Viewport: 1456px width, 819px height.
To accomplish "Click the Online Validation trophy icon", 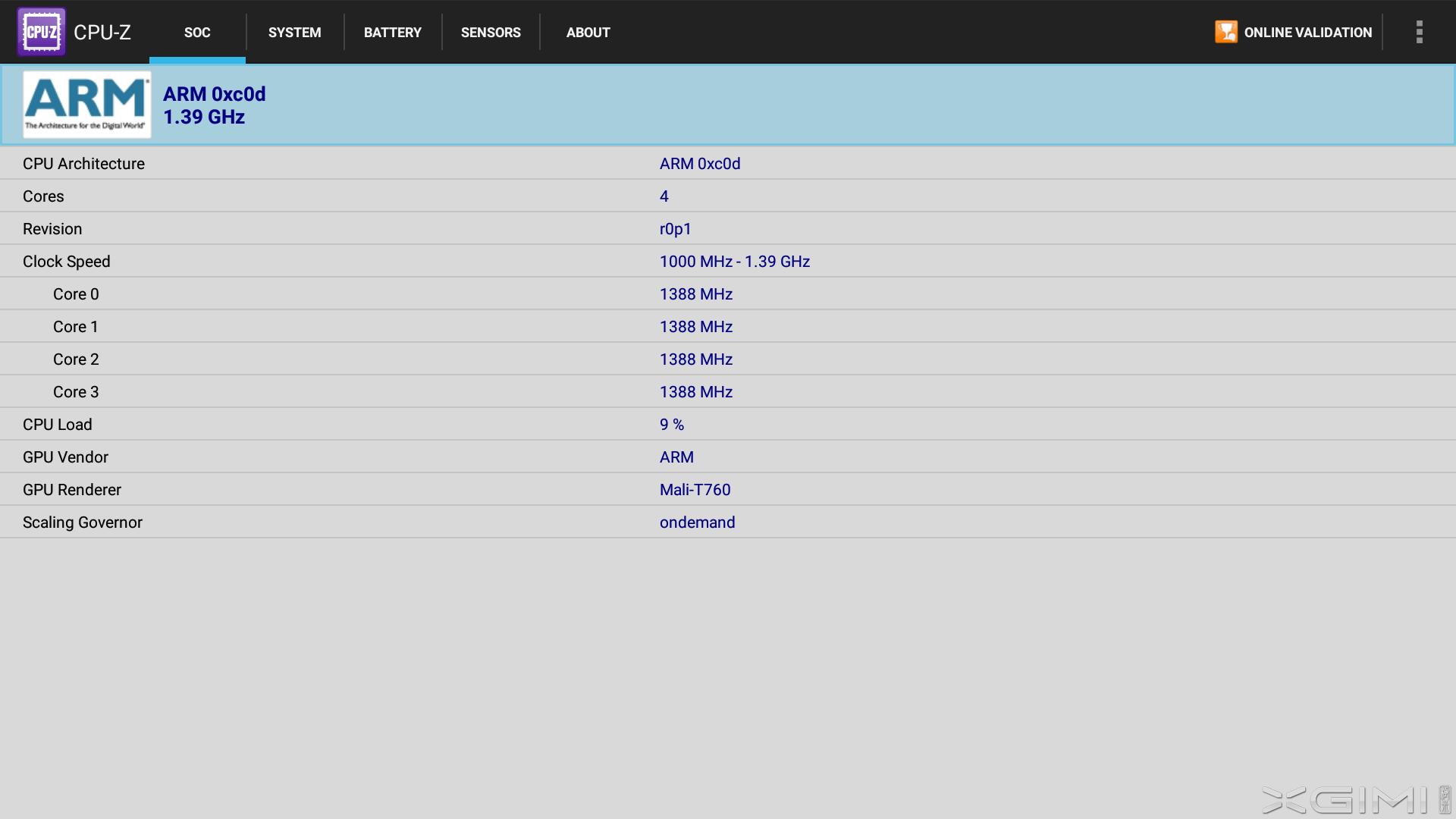I will tap(1225, 32).
